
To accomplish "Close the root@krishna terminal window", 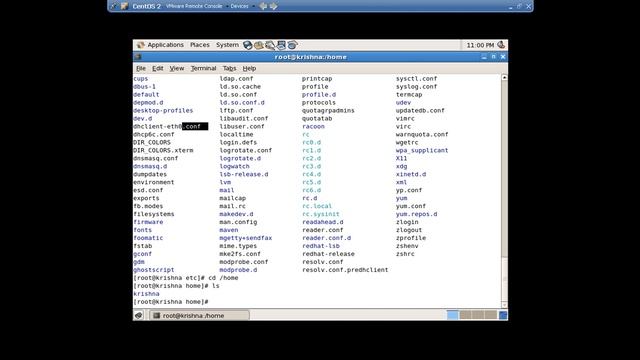I will pyautogui.click(x=503, y=57).
